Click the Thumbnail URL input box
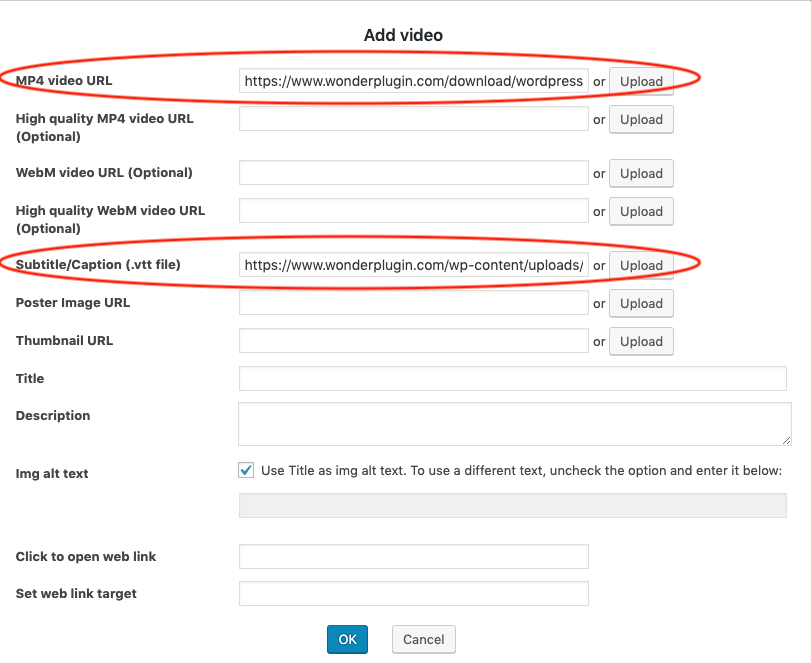 click(413, 341)
